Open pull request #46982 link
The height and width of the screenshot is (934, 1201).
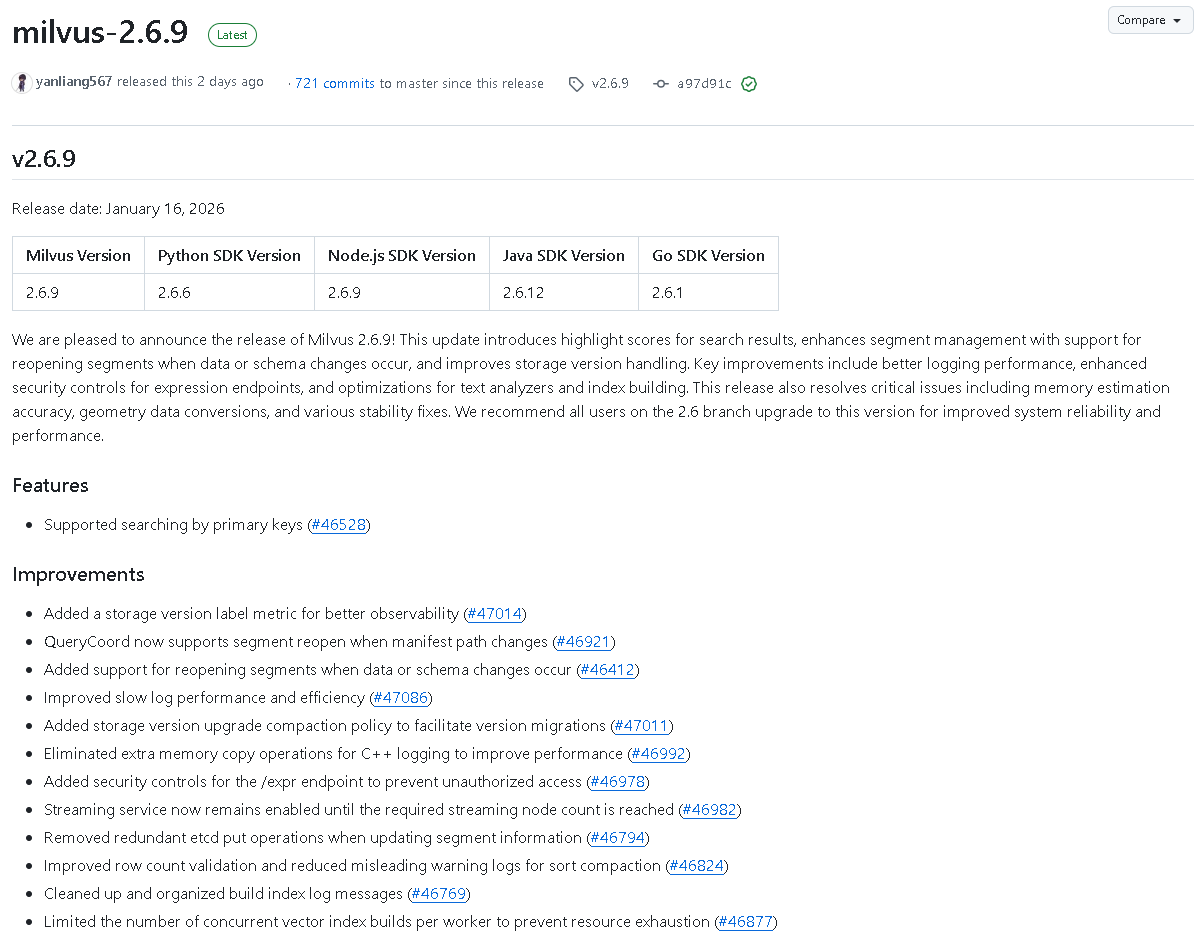(x=710, y=810)
